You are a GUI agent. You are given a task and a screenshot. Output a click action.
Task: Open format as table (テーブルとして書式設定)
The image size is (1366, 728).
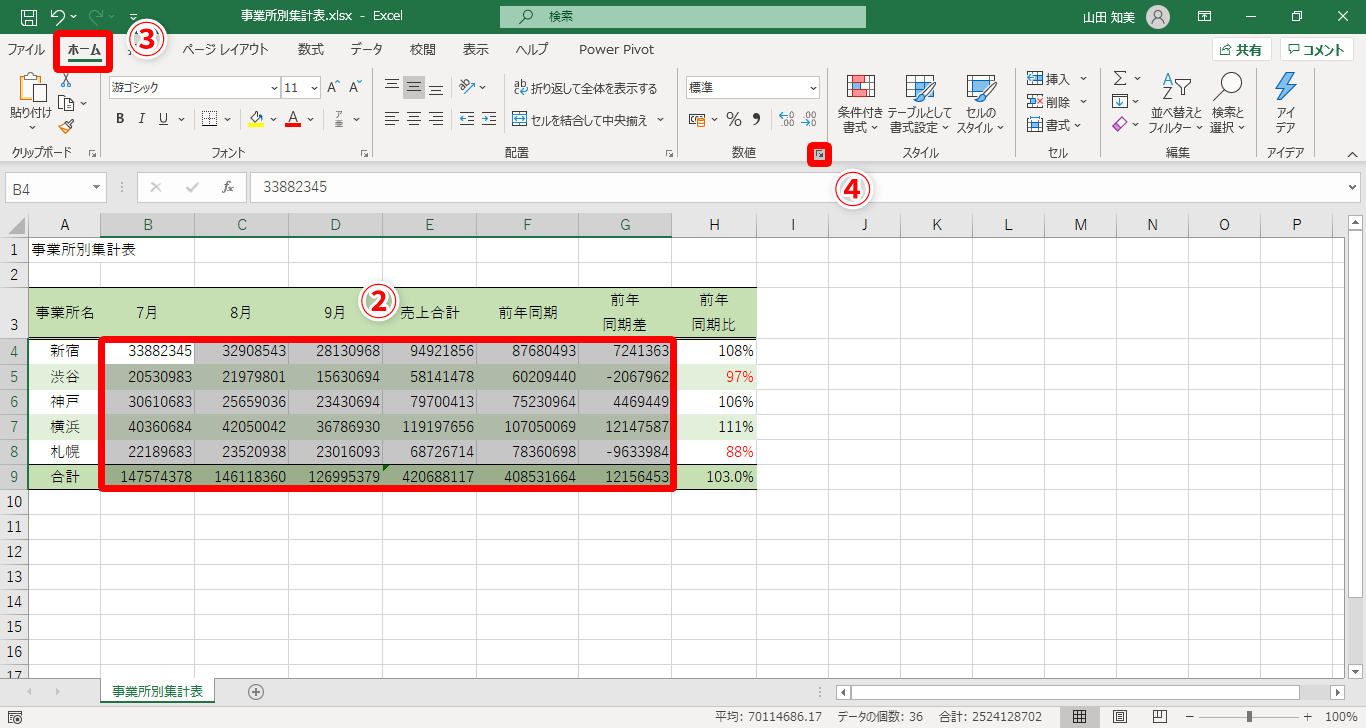click(x=920, y=104)
